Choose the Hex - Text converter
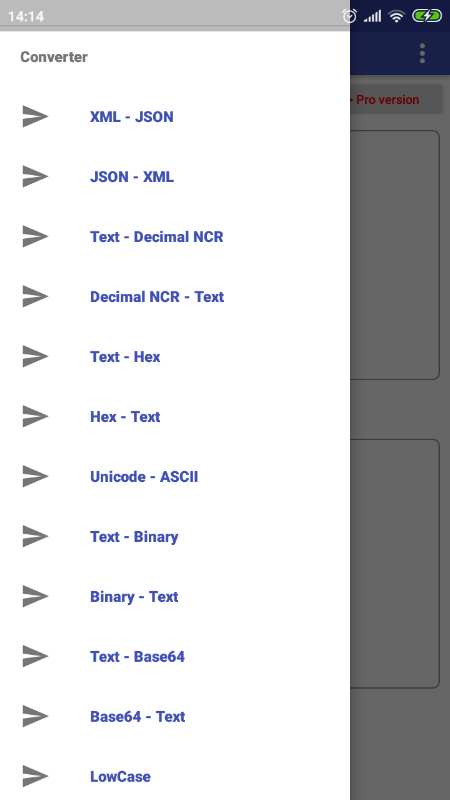Image resolution: width=450 pixels, height=800 pixels. pos(175,416)
